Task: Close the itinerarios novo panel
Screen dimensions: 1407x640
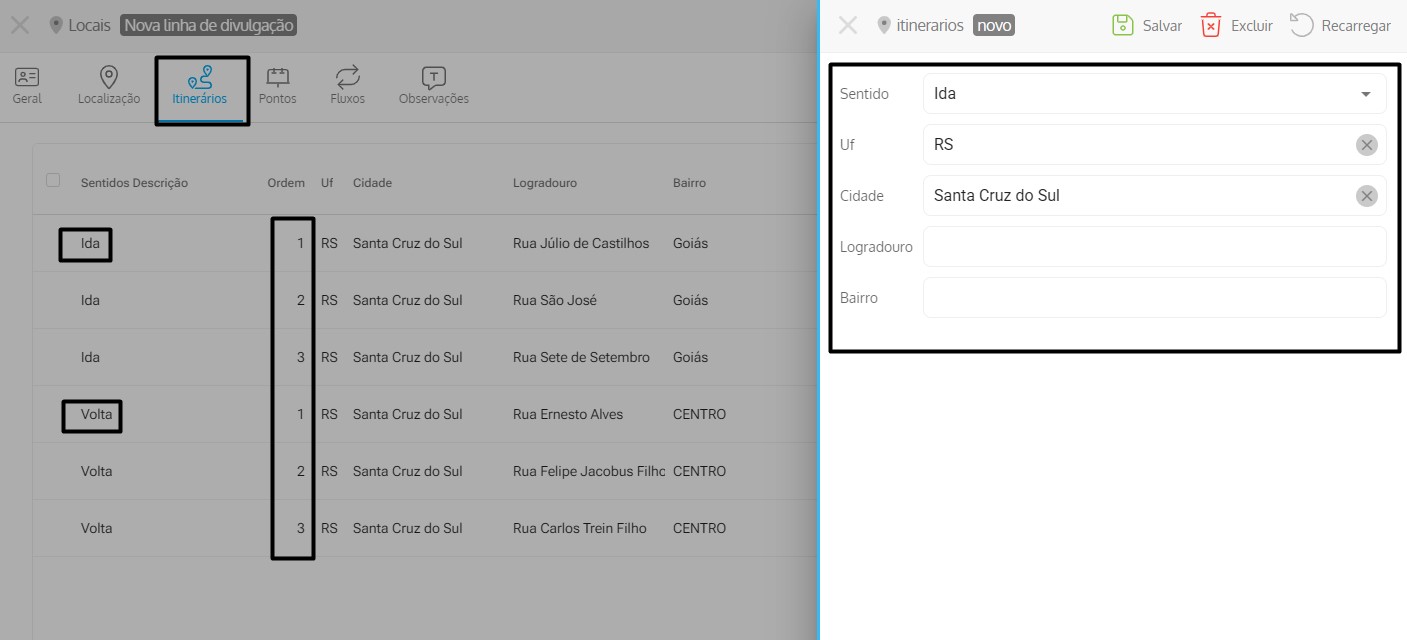Action: click(x=848, y=26)
